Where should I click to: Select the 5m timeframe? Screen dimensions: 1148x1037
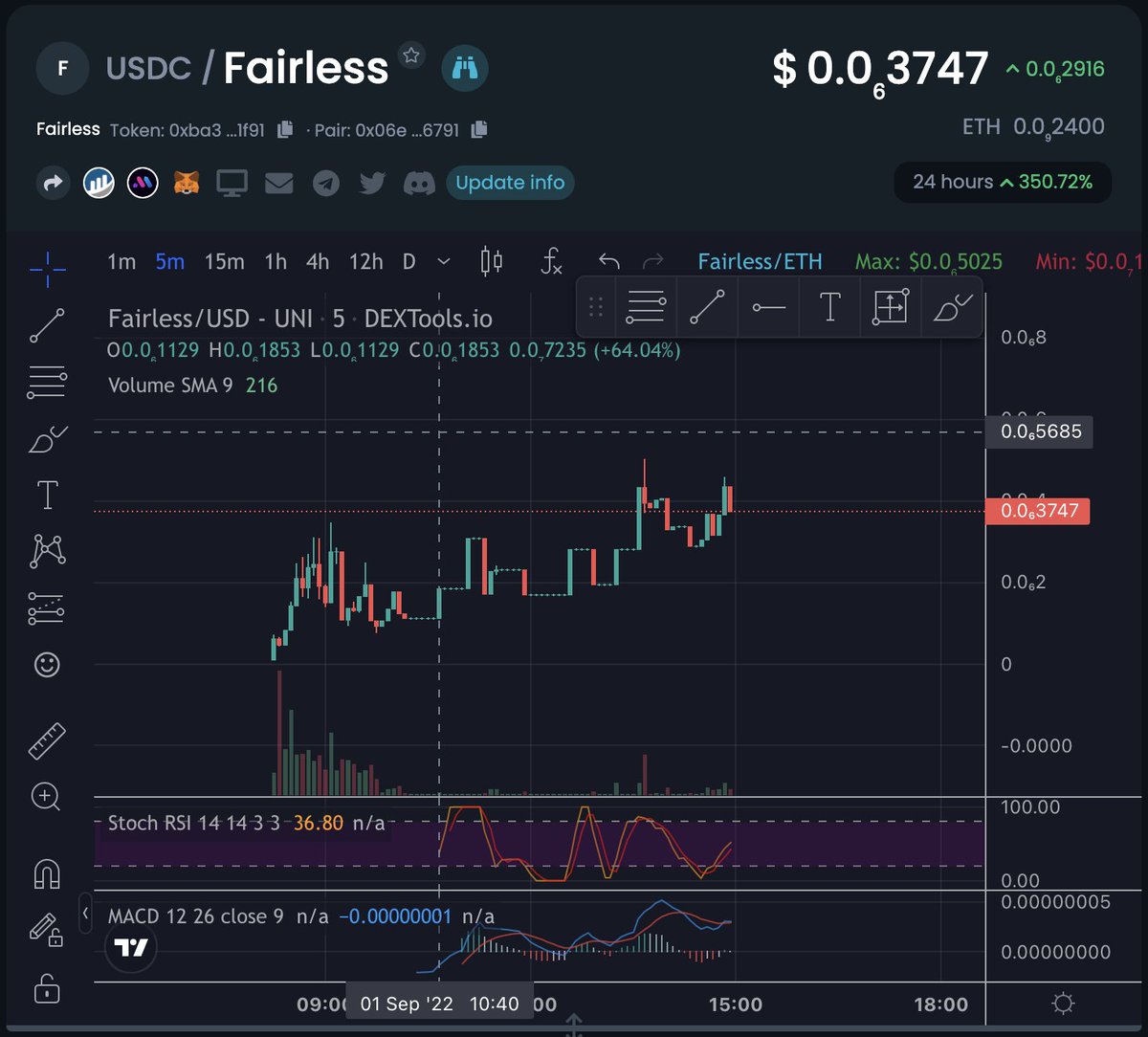click(x=170, y=261)
